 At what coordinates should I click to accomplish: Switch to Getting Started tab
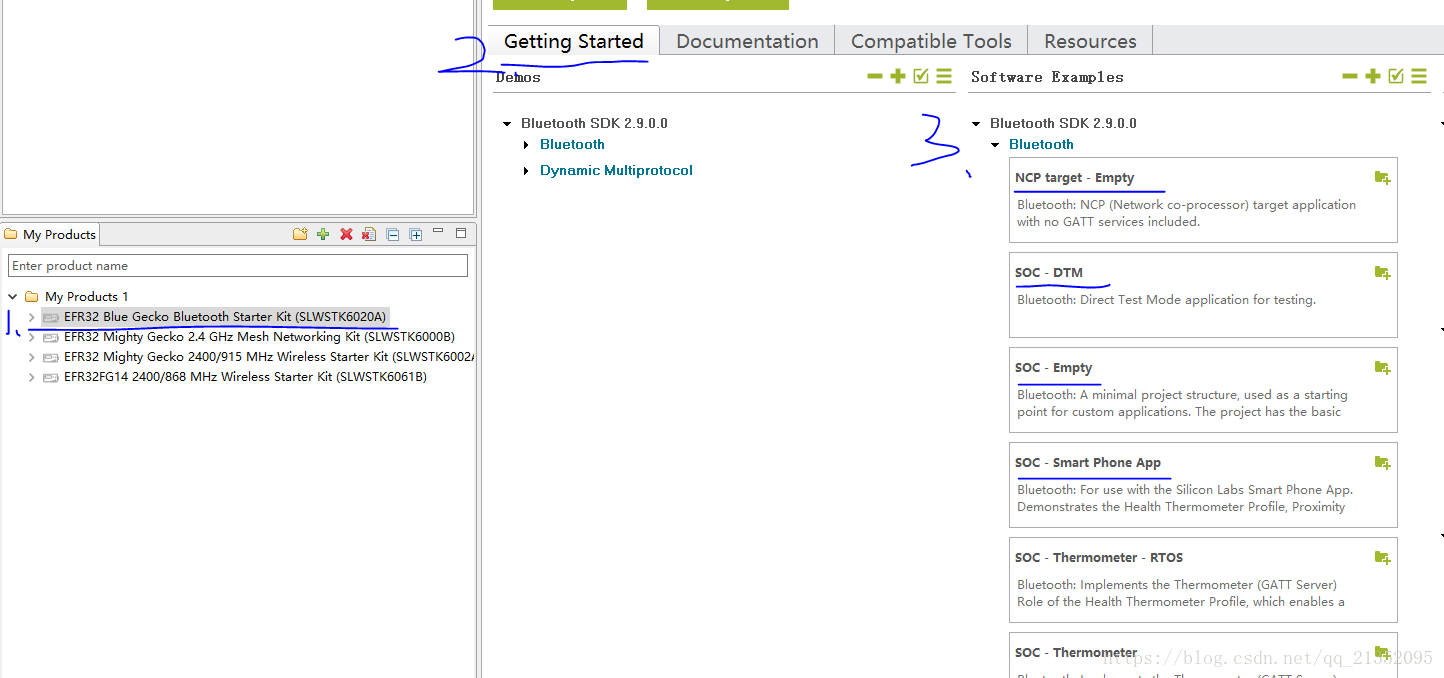point(574,41)
